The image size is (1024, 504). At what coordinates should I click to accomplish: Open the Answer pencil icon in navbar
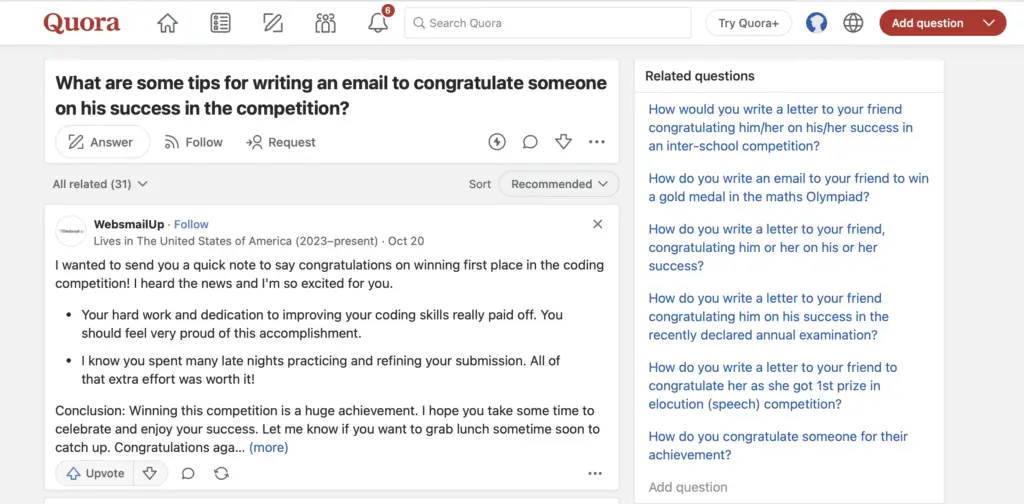(273, 23)
